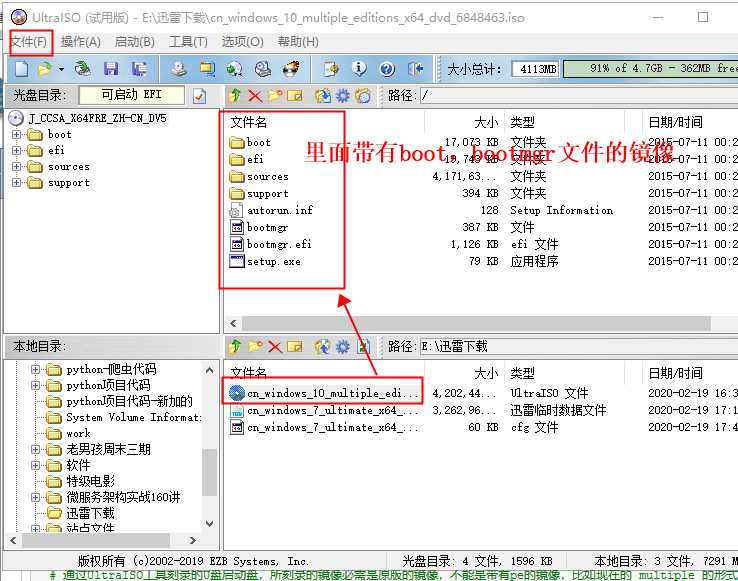The image size is (738, 581).
Task: Click New Folder icon in image toolbar
Action: [275, 96]
